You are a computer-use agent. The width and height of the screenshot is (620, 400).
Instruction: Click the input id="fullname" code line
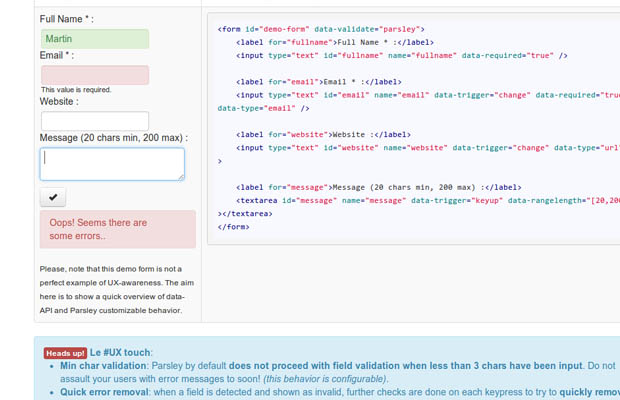(401, 56)
